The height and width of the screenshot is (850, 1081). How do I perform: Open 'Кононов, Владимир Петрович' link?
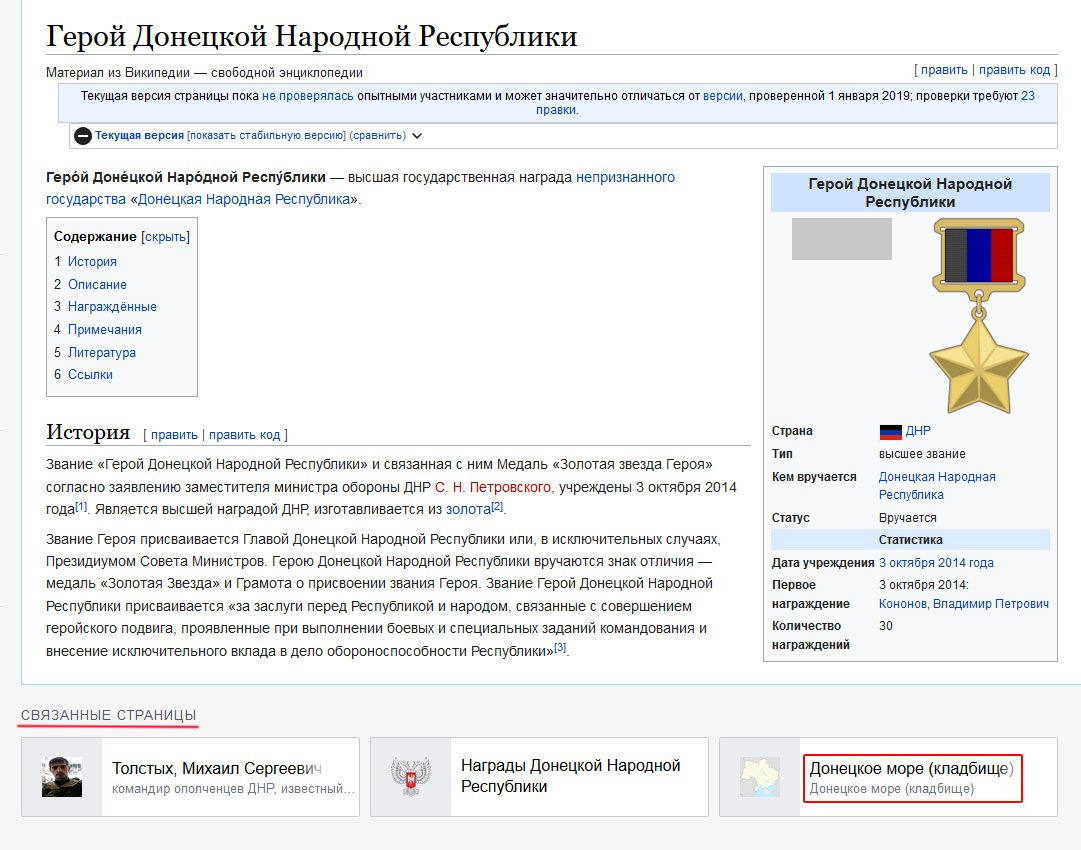(964, 604)
